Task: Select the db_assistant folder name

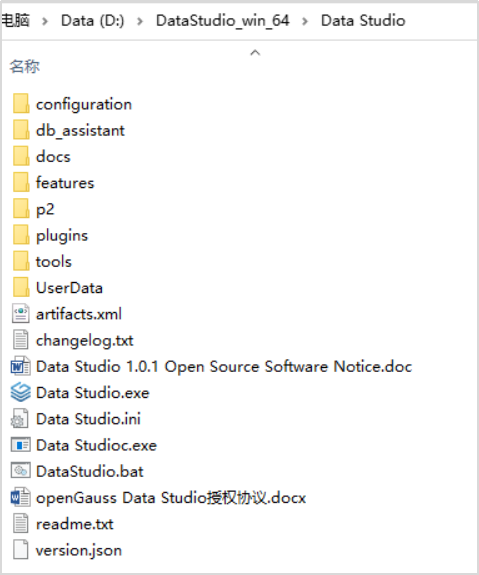Action: coord(80,131)
